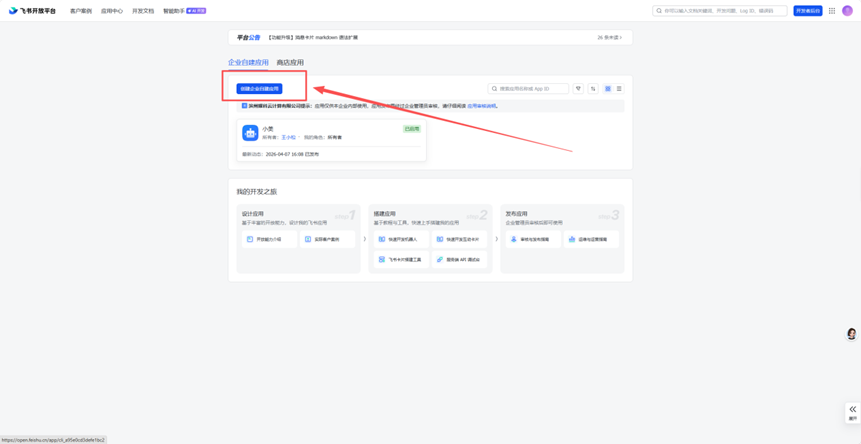Open the nine-dot apps grid icon

click(x=832, y=11)
